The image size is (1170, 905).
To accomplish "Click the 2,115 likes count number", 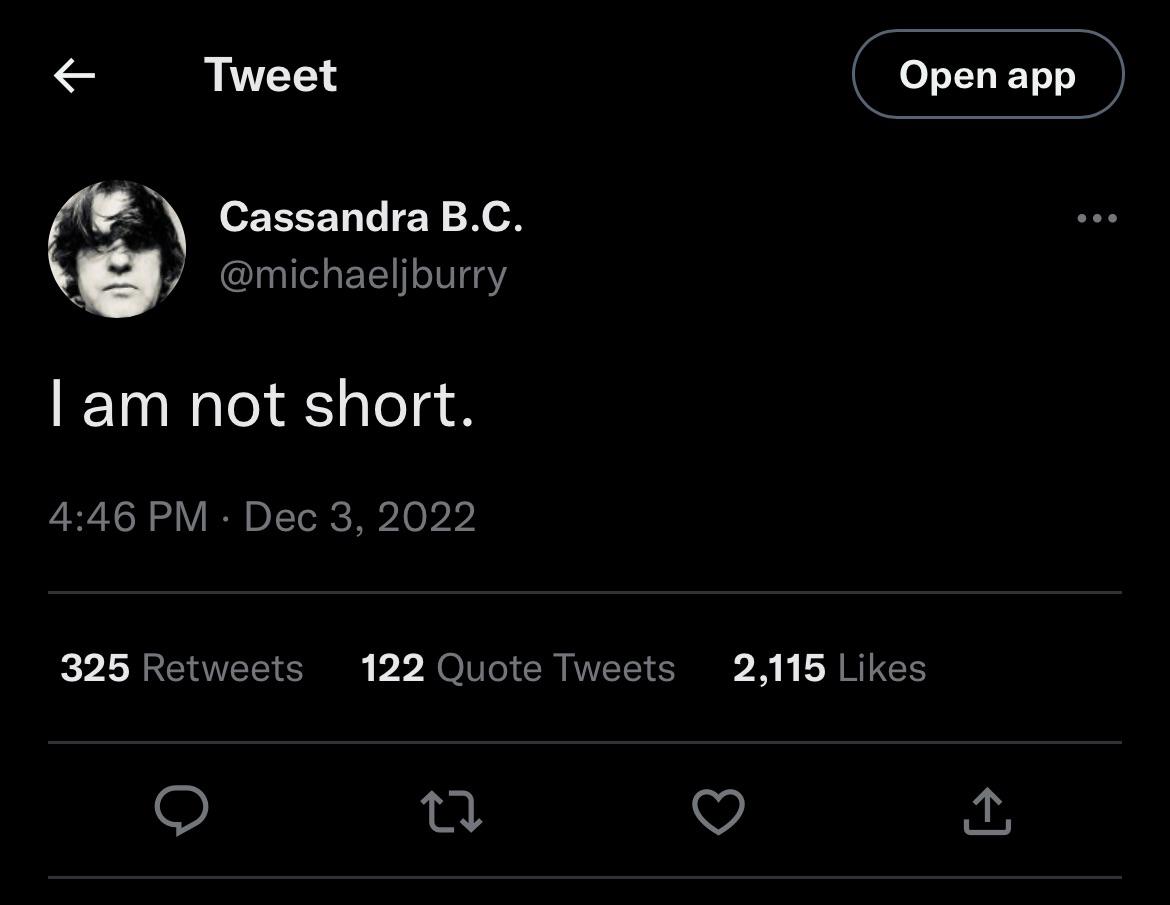I will (x=779, y=668).
